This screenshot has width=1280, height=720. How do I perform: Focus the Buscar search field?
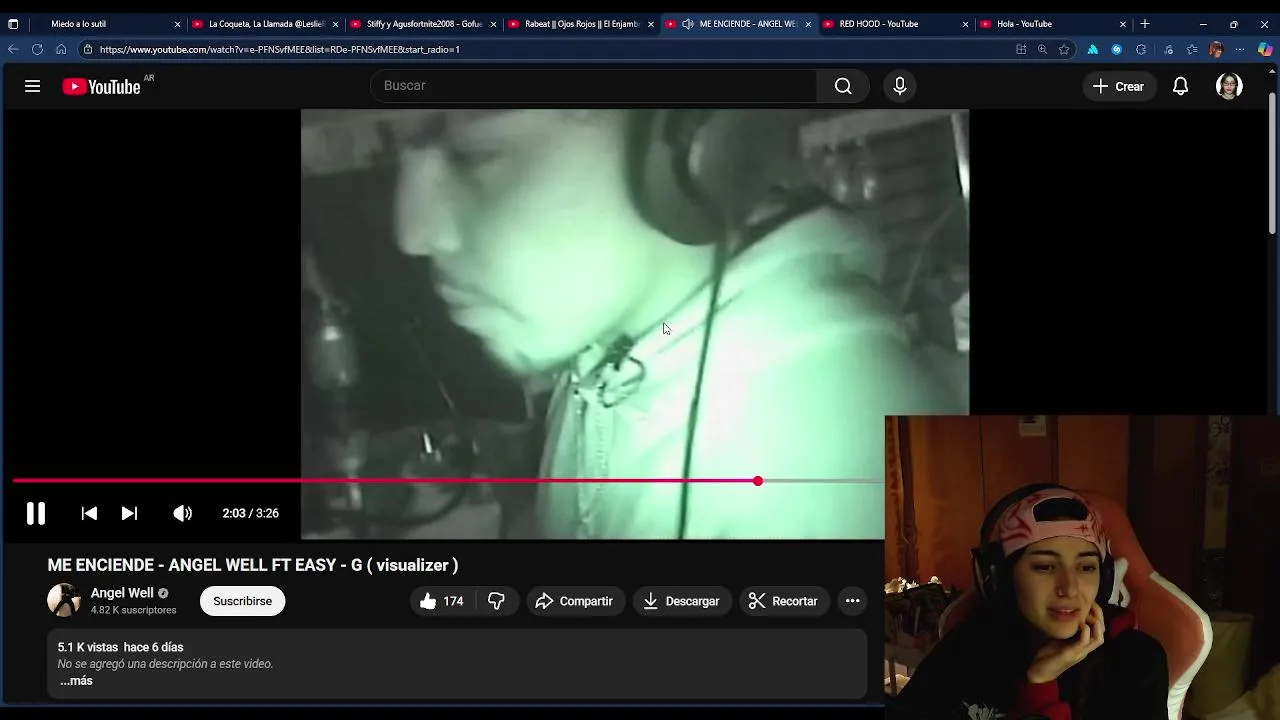[594, 86]
